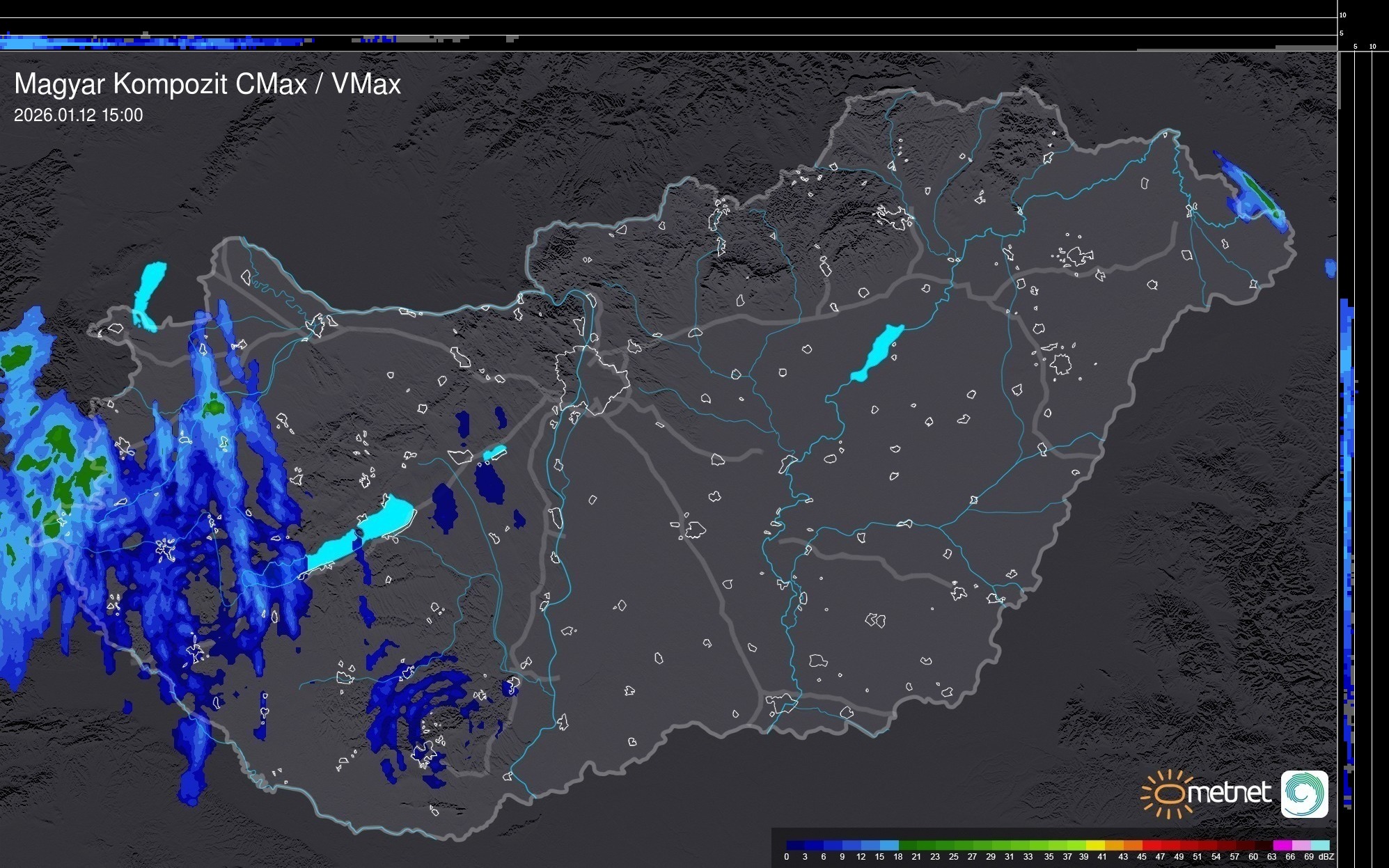Click the 'dBZ' unit label in legend

[1326, 857]
